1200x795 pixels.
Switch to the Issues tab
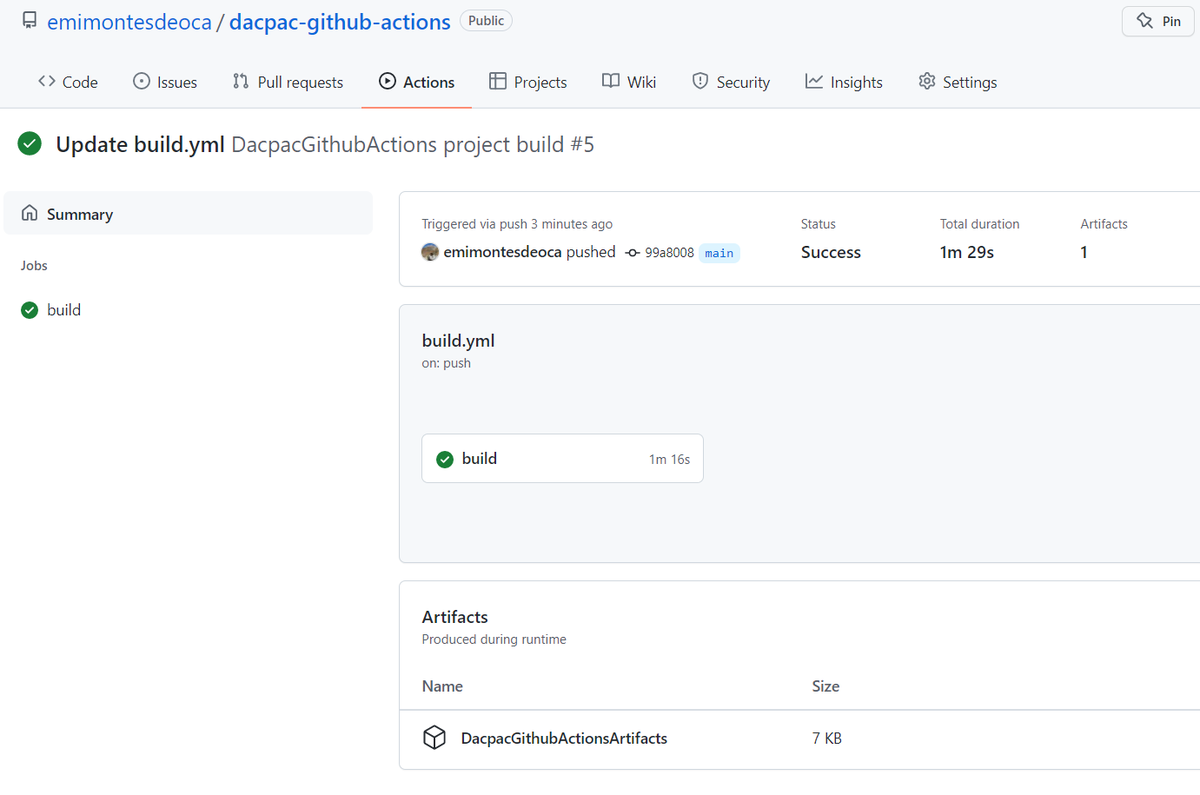[x=165, y=82]
